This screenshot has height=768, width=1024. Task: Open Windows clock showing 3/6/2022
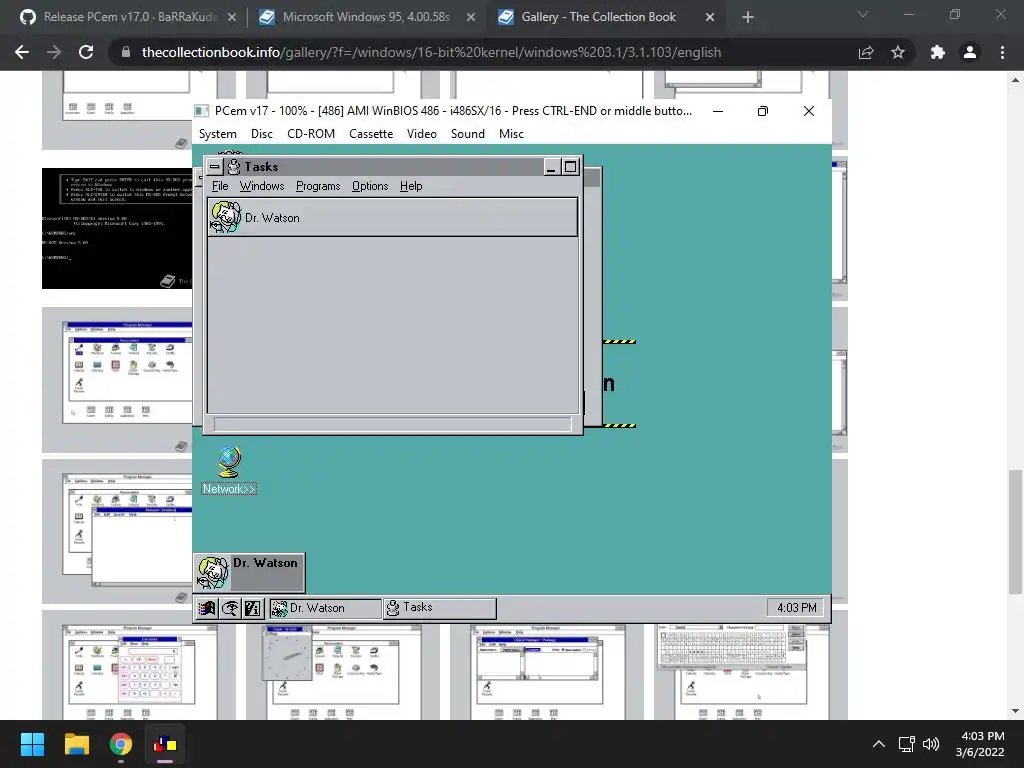[x=982, y=744]
